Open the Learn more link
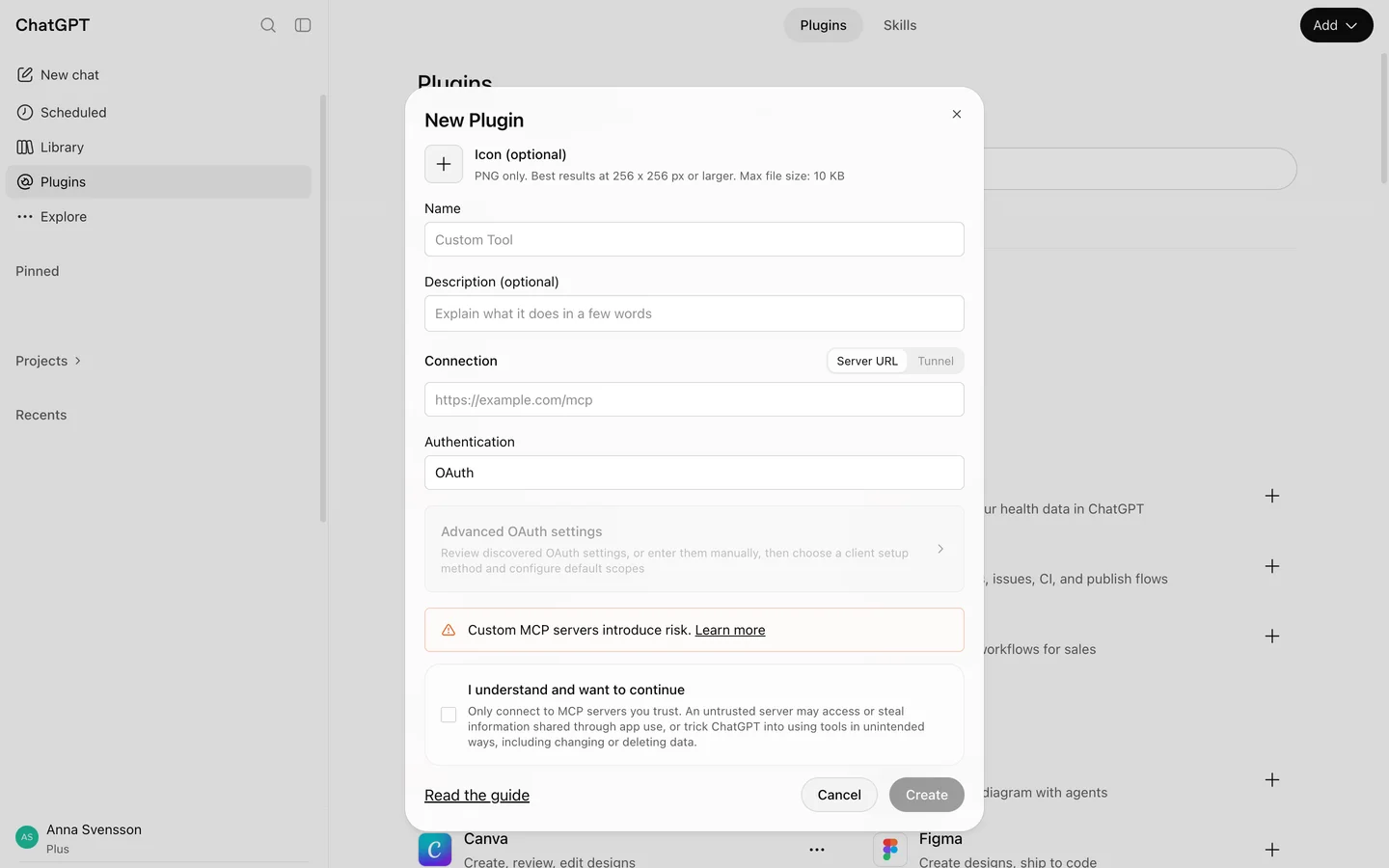The width and height of the screenshot is (1389, 868). (x=730, y=630)
